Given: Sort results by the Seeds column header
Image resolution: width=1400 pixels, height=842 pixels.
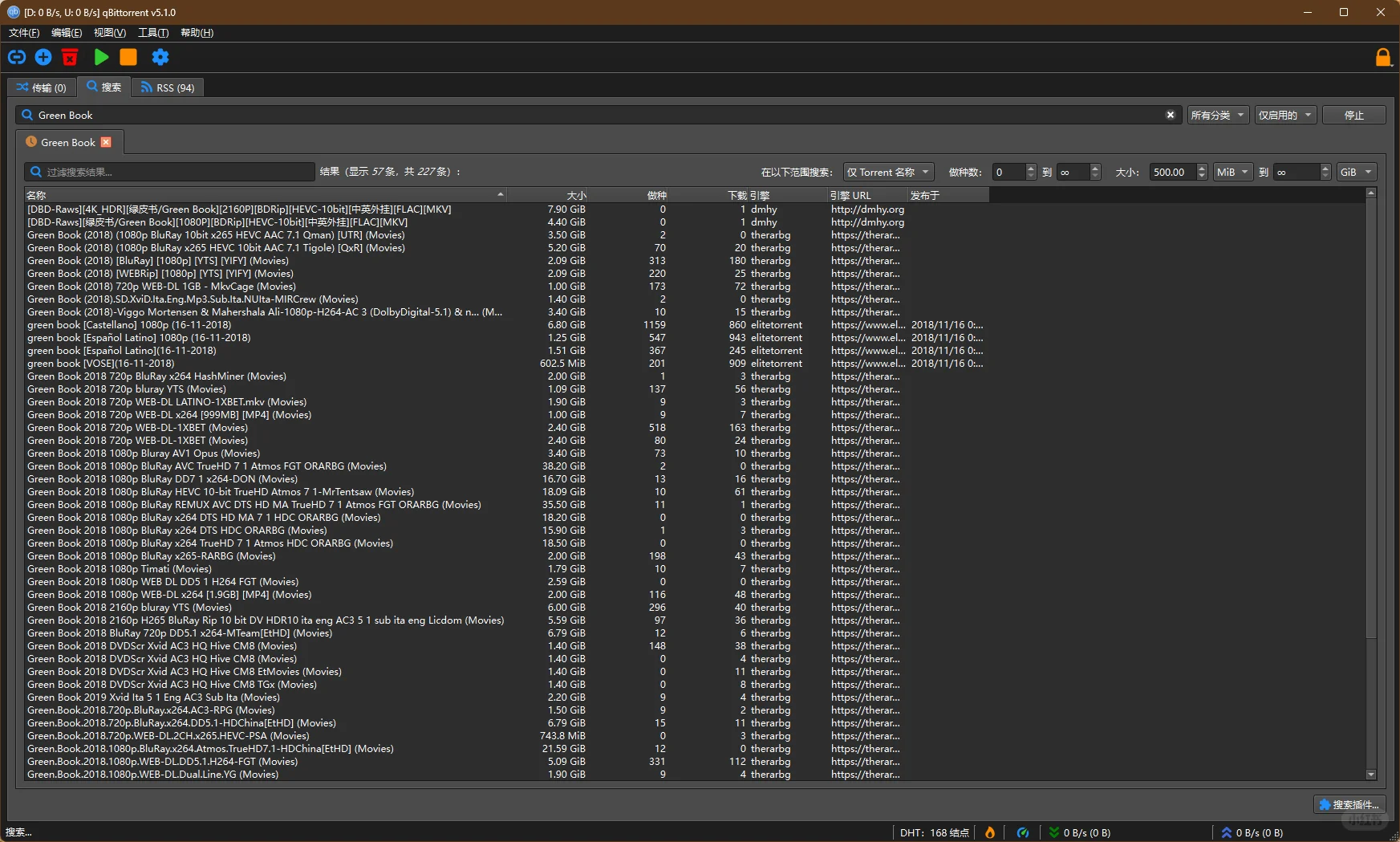Looking at the screenshot, I should click(627, 195).
